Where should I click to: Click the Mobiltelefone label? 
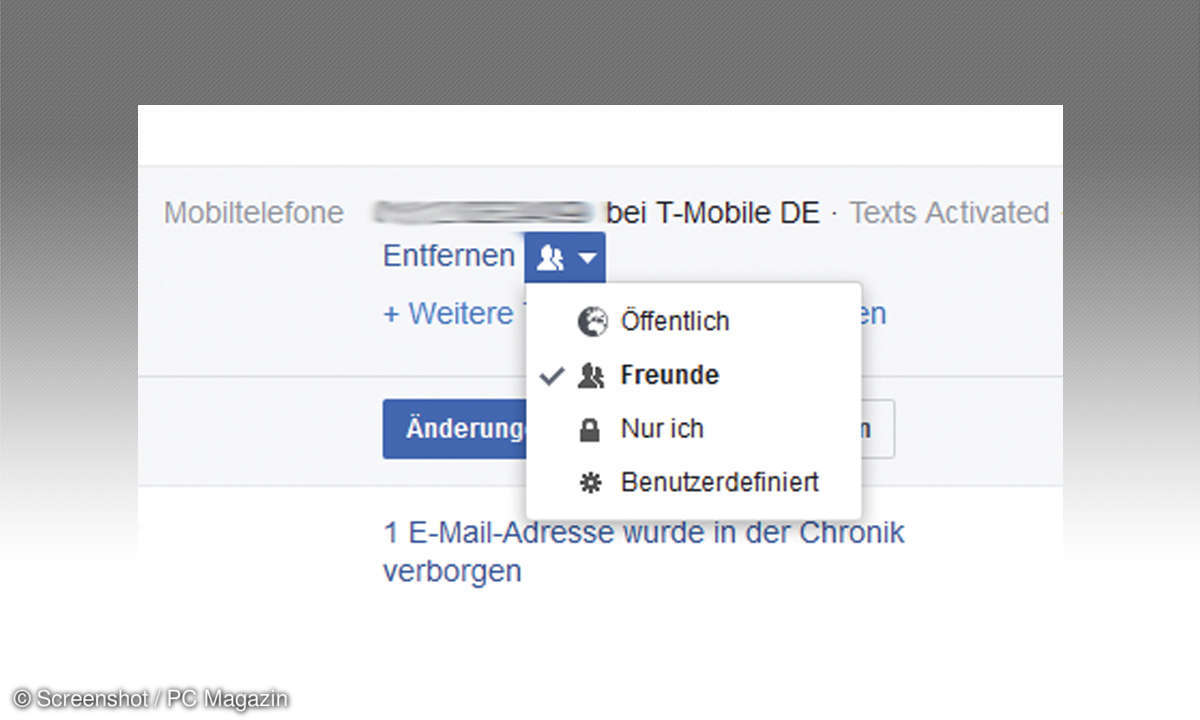click(254, 213)
